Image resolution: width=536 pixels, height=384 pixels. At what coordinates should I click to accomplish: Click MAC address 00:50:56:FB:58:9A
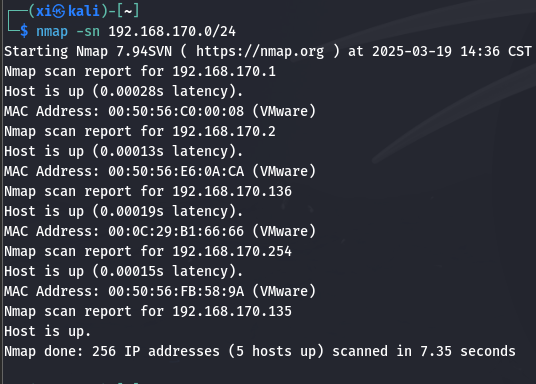point(176,291)
